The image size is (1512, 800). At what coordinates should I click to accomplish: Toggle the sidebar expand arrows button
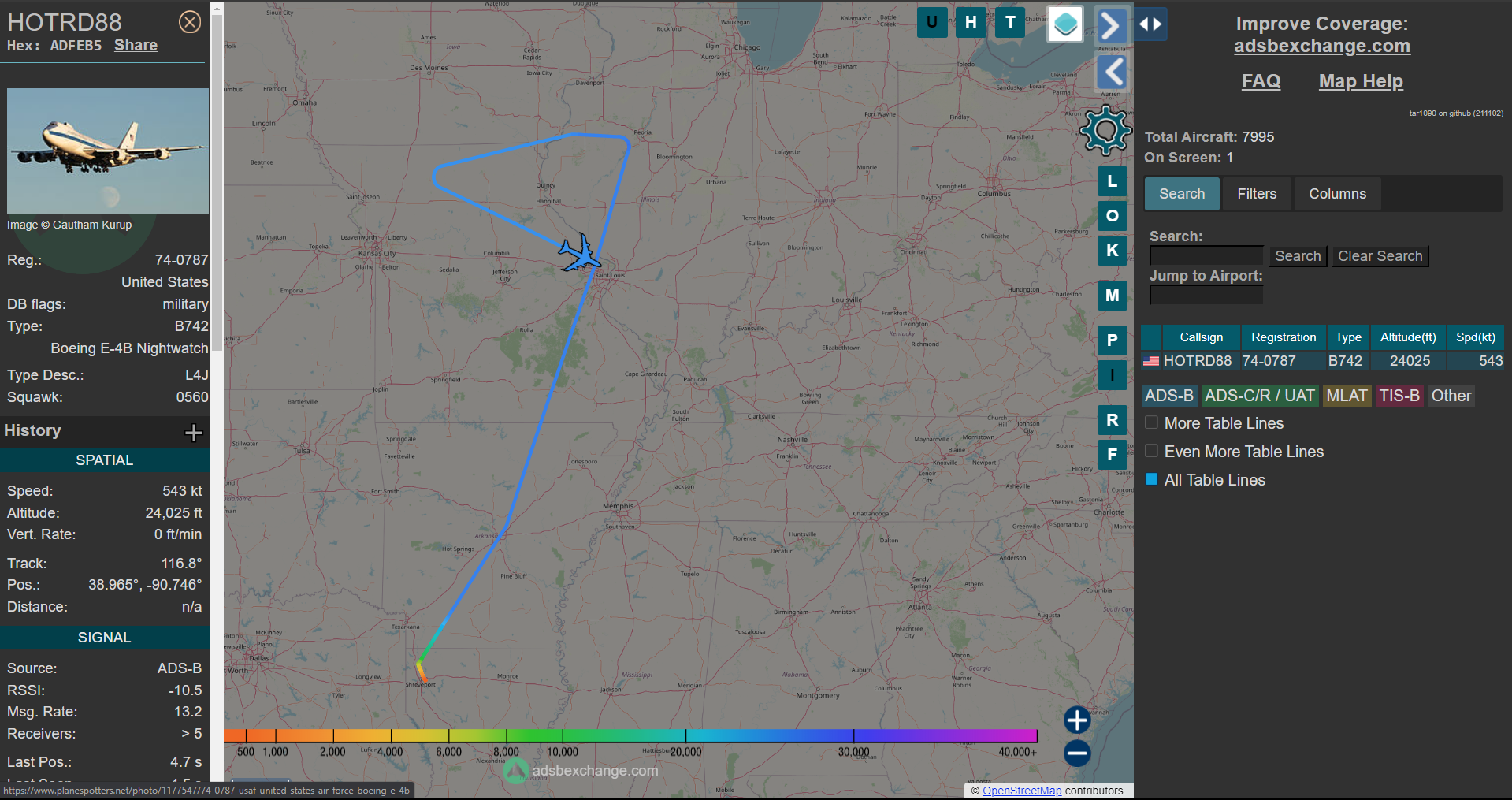point(1151,24)
